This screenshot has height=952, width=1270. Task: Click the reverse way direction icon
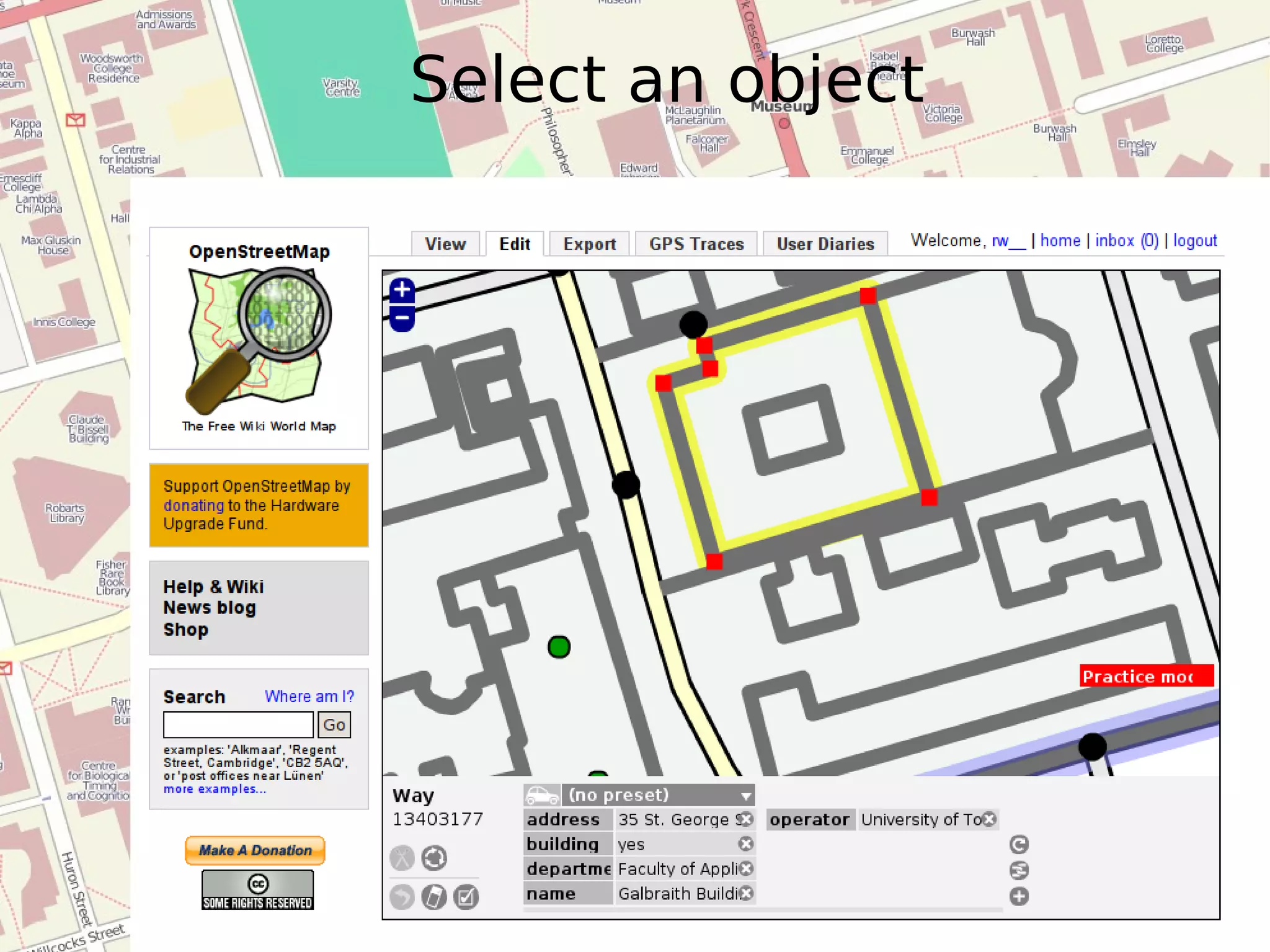click(x=433, y=858)
